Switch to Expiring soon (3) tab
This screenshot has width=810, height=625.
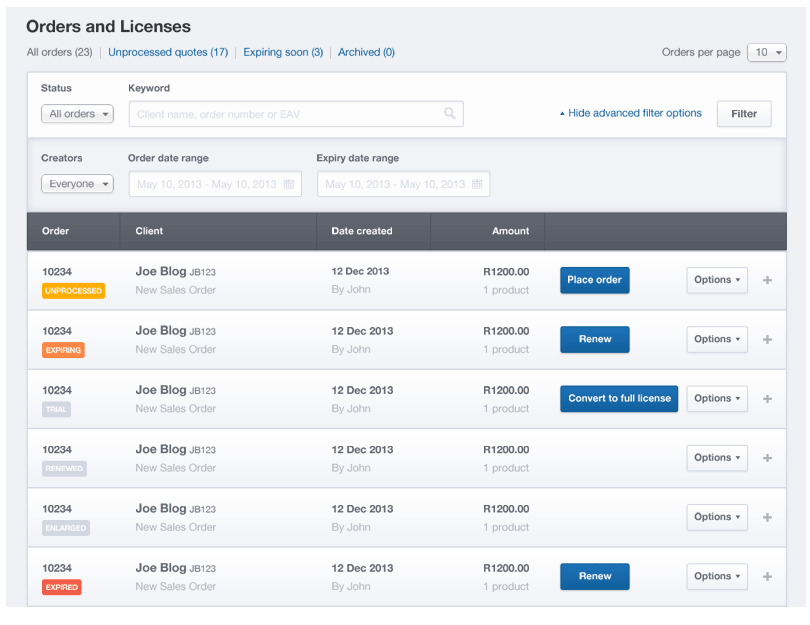(x=283, y=52)
